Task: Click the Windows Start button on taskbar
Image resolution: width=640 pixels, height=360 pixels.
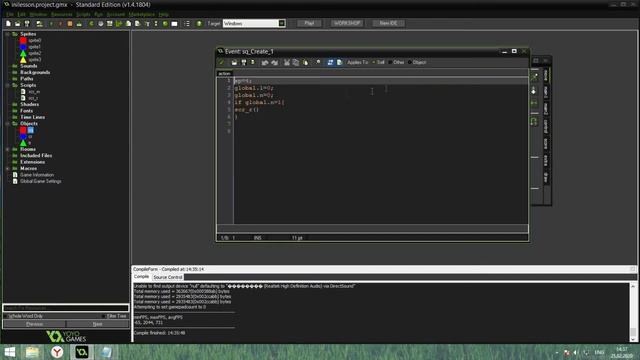Action: click(9, 352)
